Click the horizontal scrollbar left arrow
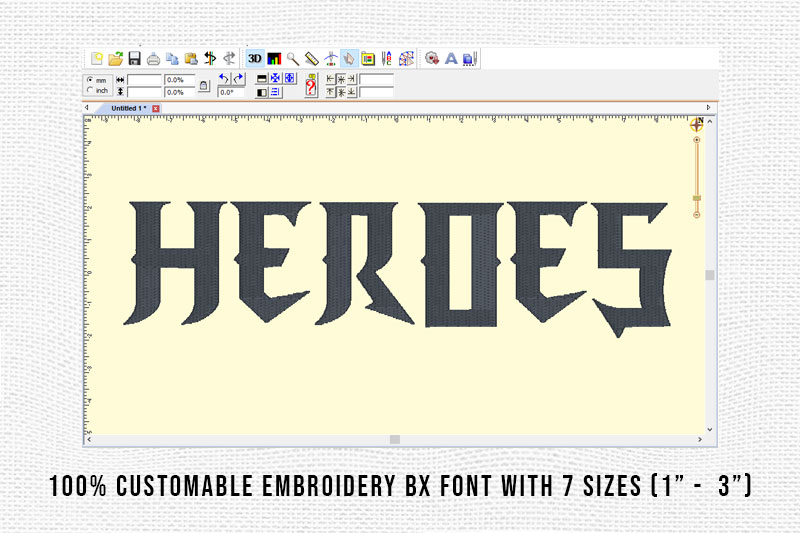 (x=89, y=439)
